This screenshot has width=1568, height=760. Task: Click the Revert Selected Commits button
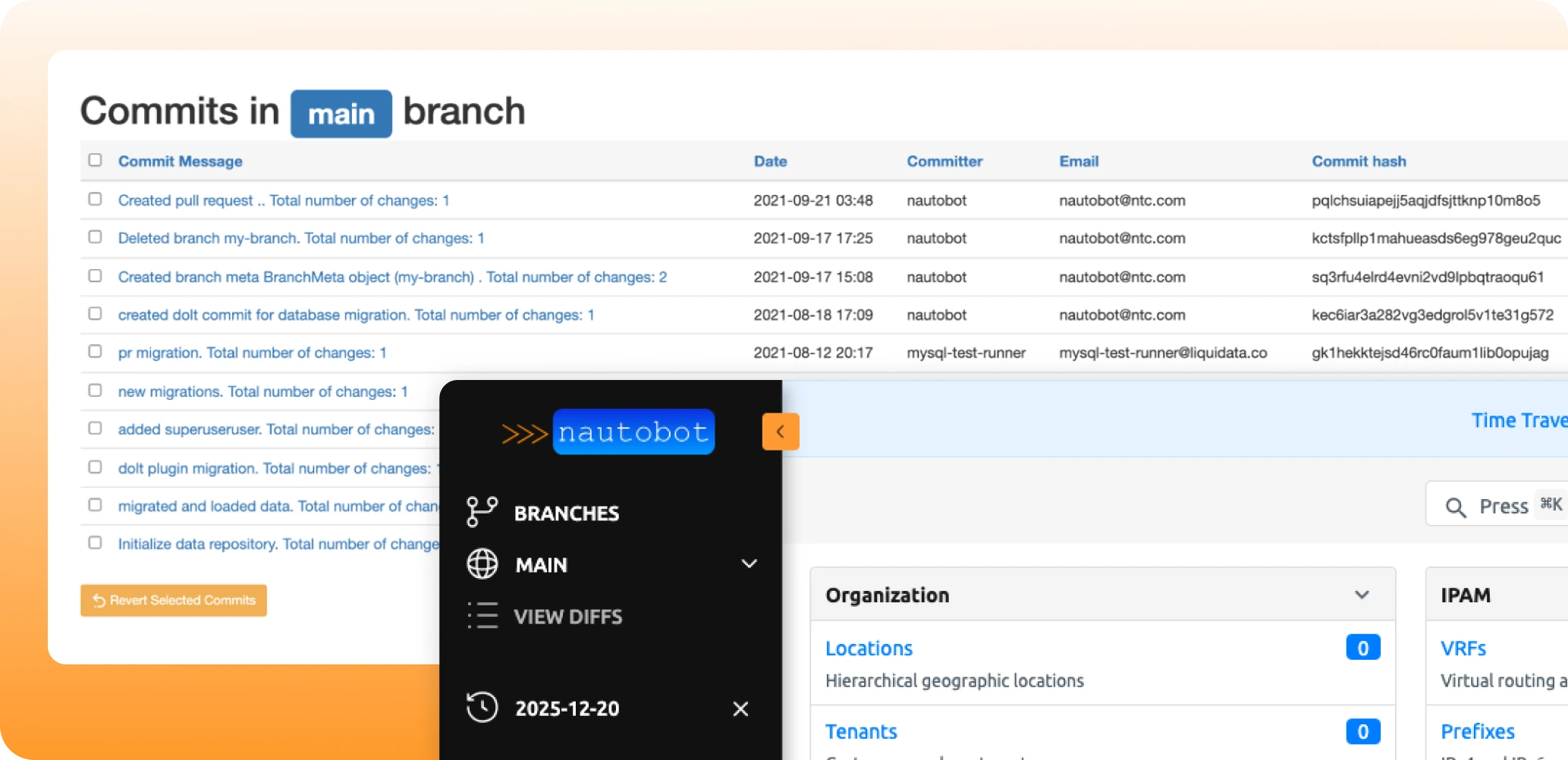click(x=174, y=601)
